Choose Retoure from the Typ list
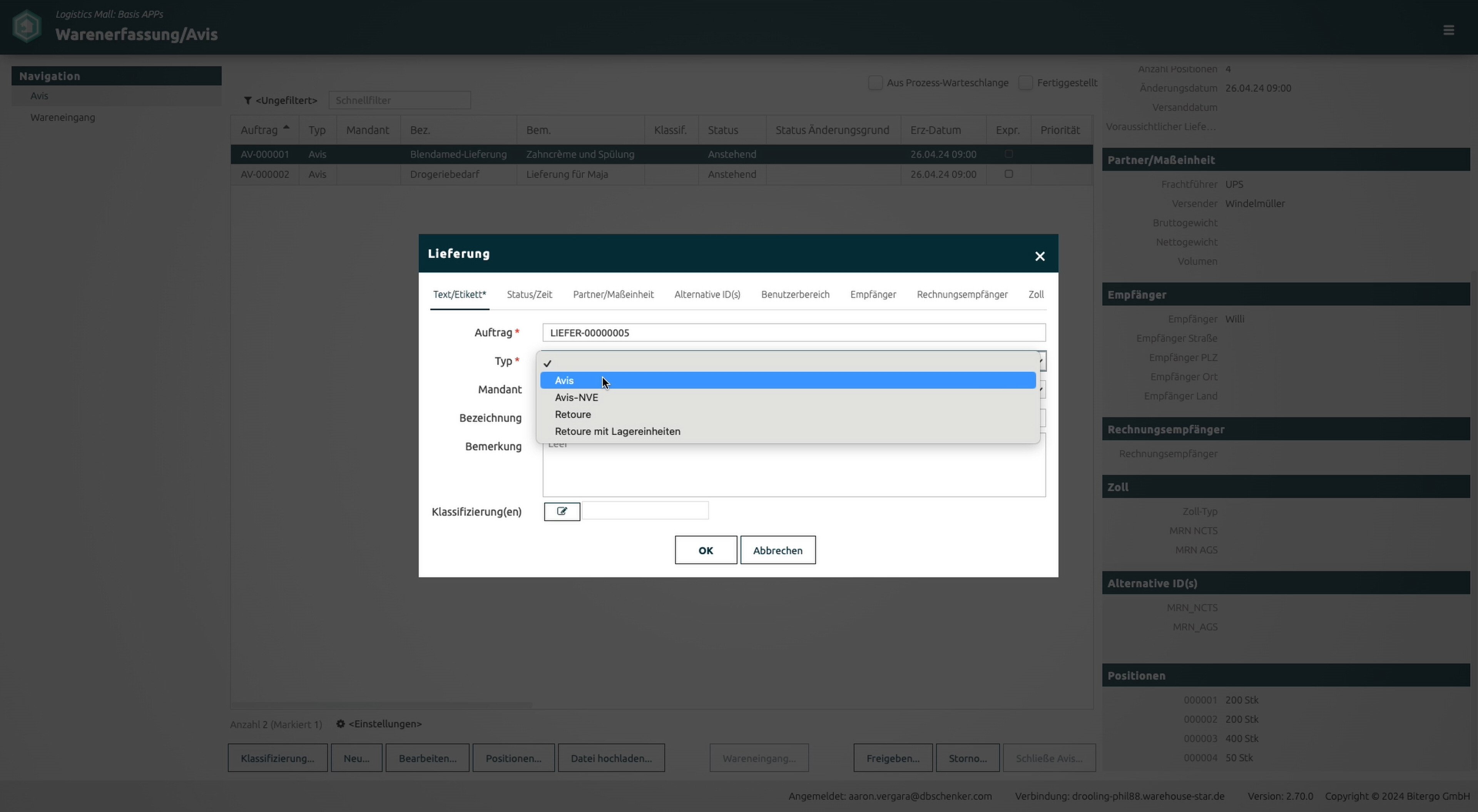This screenshot has width=1478, height=812. [788, 414]
